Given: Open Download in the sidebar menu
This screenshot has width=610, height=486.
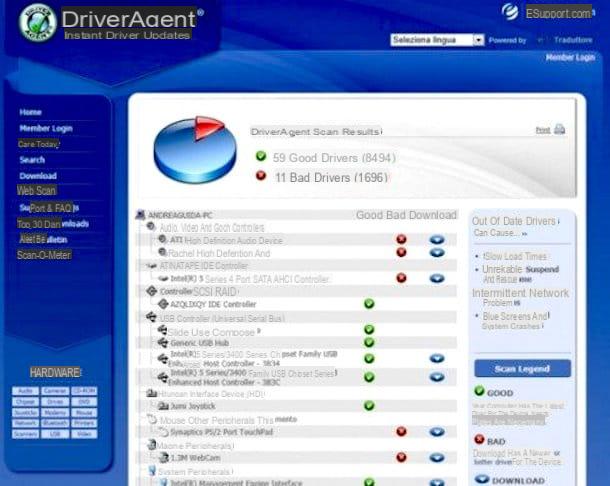Looking at the screenshot, I should 38,176.
